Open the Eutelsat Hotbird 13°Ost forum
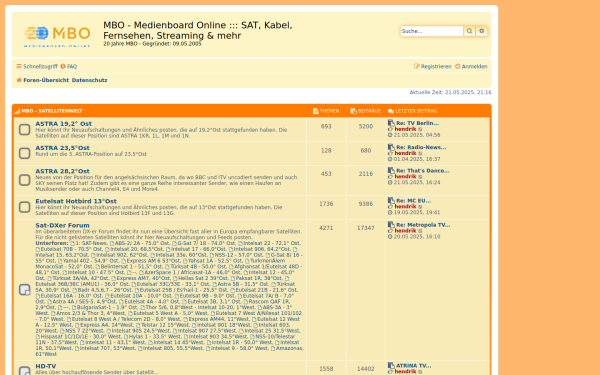 76,201
